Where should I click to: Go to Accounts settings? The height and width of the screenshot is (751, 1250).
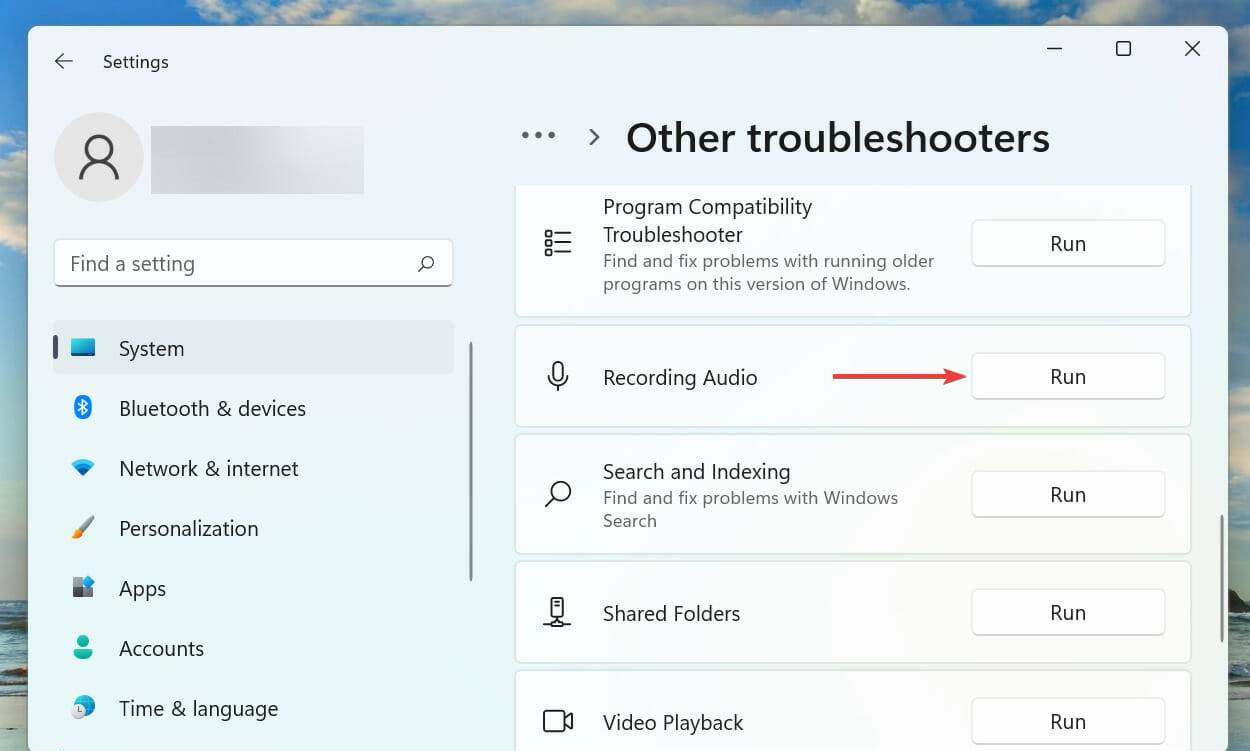[x=161, y=649]
